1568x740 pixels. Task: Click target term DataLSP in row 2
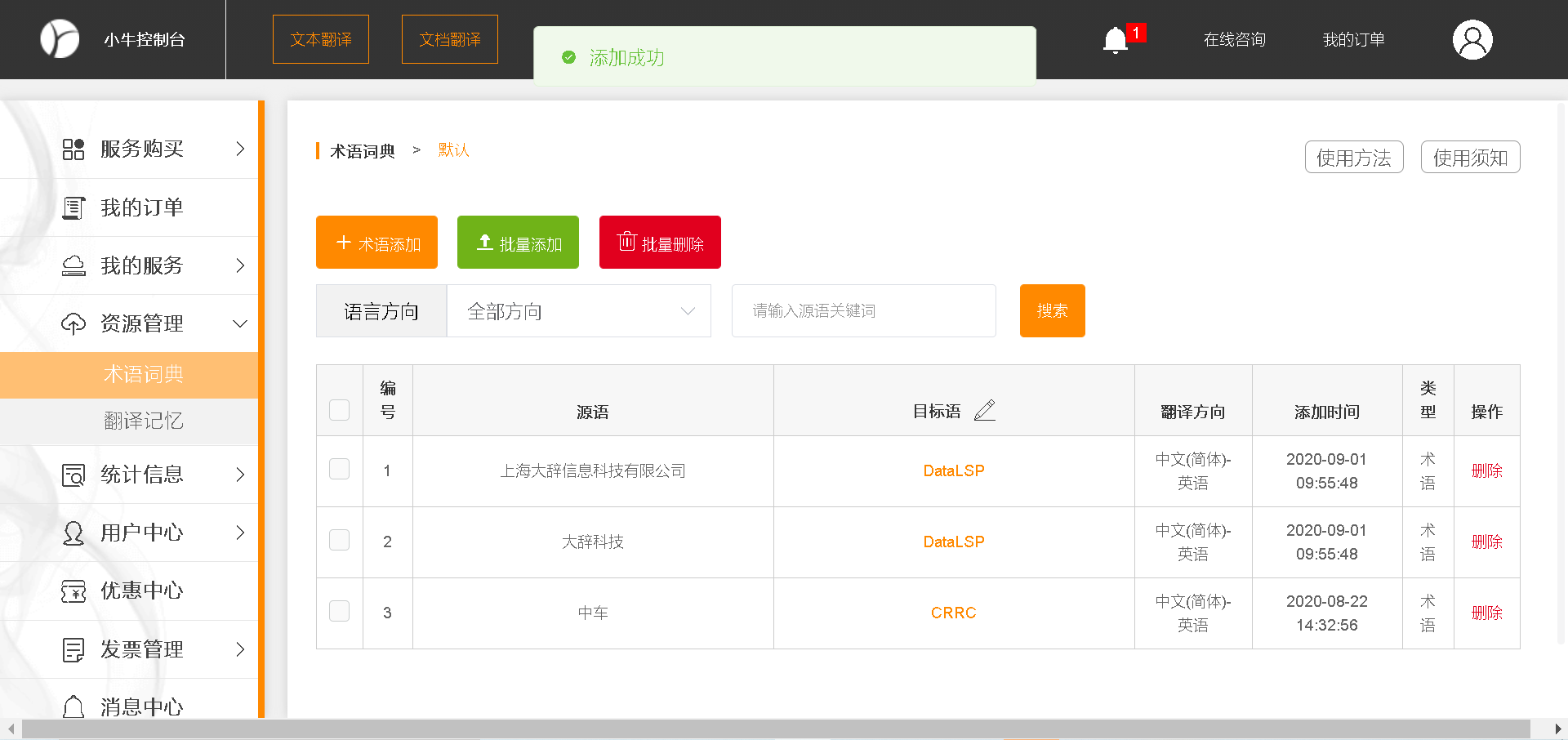click(954, 542)
